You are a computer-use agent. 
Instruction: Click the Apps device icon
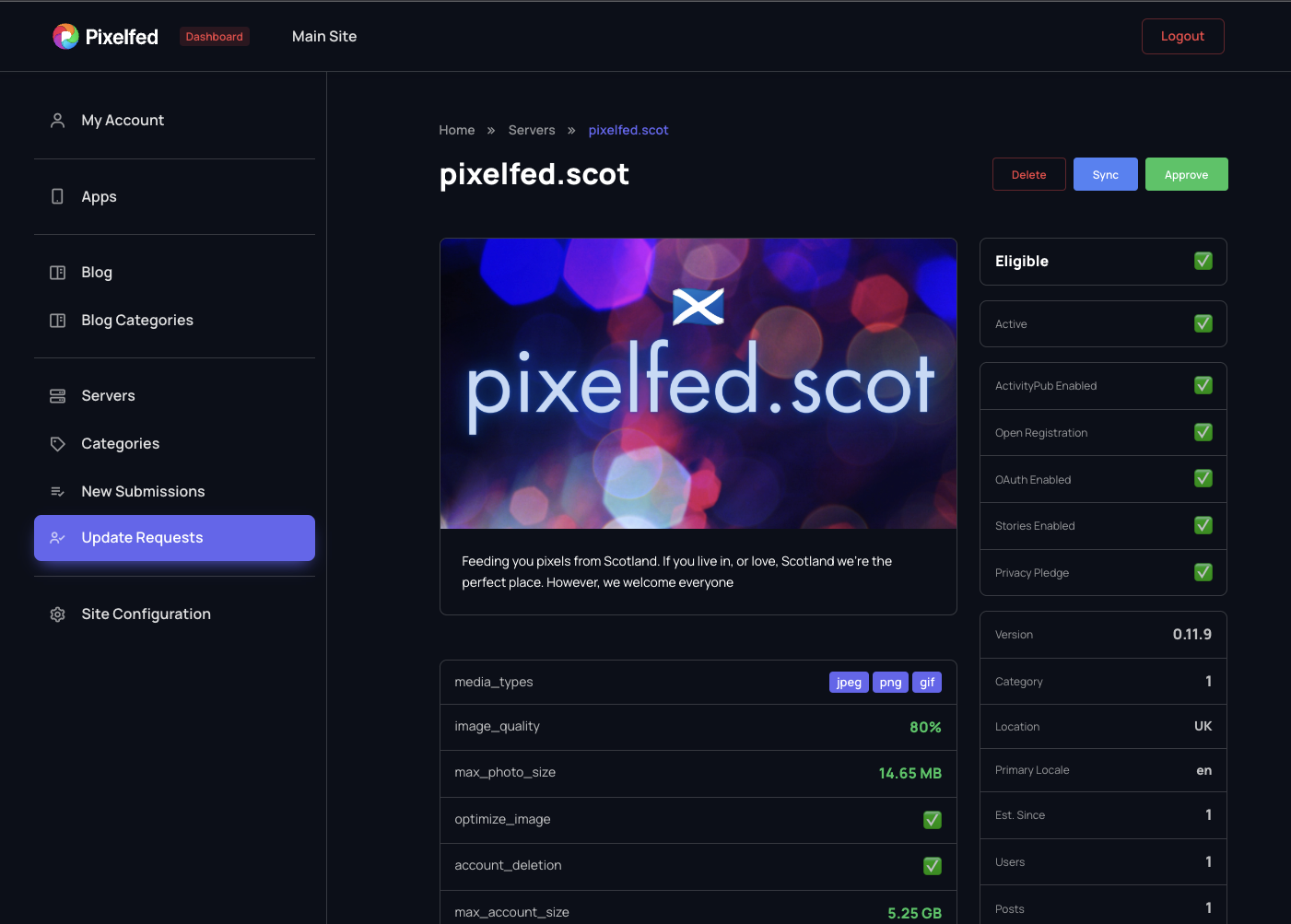[57, 196]
